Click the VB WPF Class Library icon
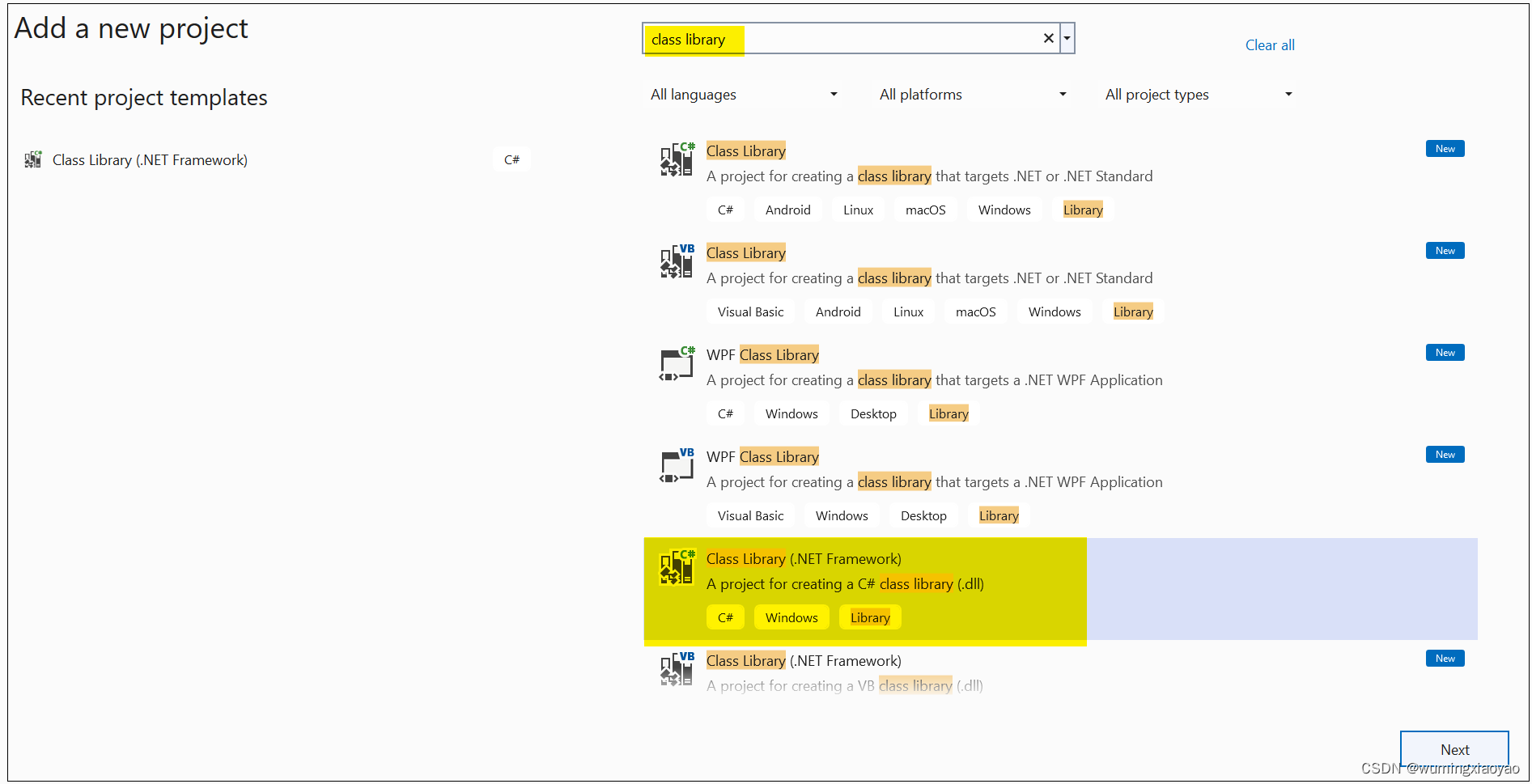The image size is (1532, 784). coord(676,464)
